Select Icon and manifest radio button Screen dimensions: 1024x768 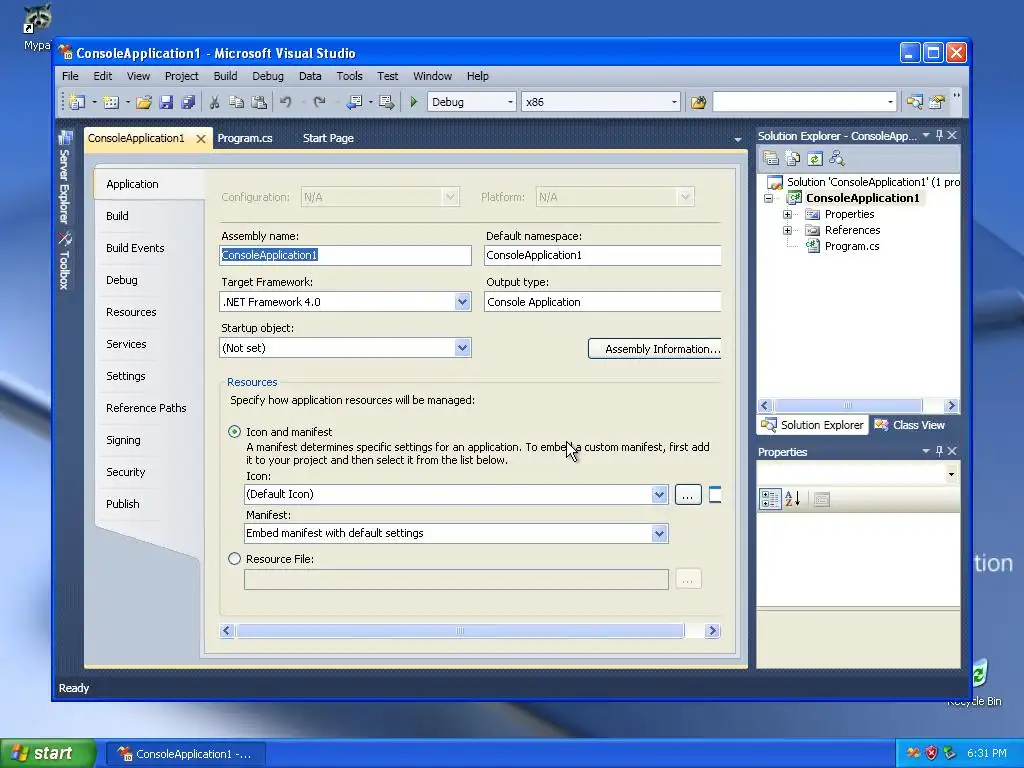(234, 432)
